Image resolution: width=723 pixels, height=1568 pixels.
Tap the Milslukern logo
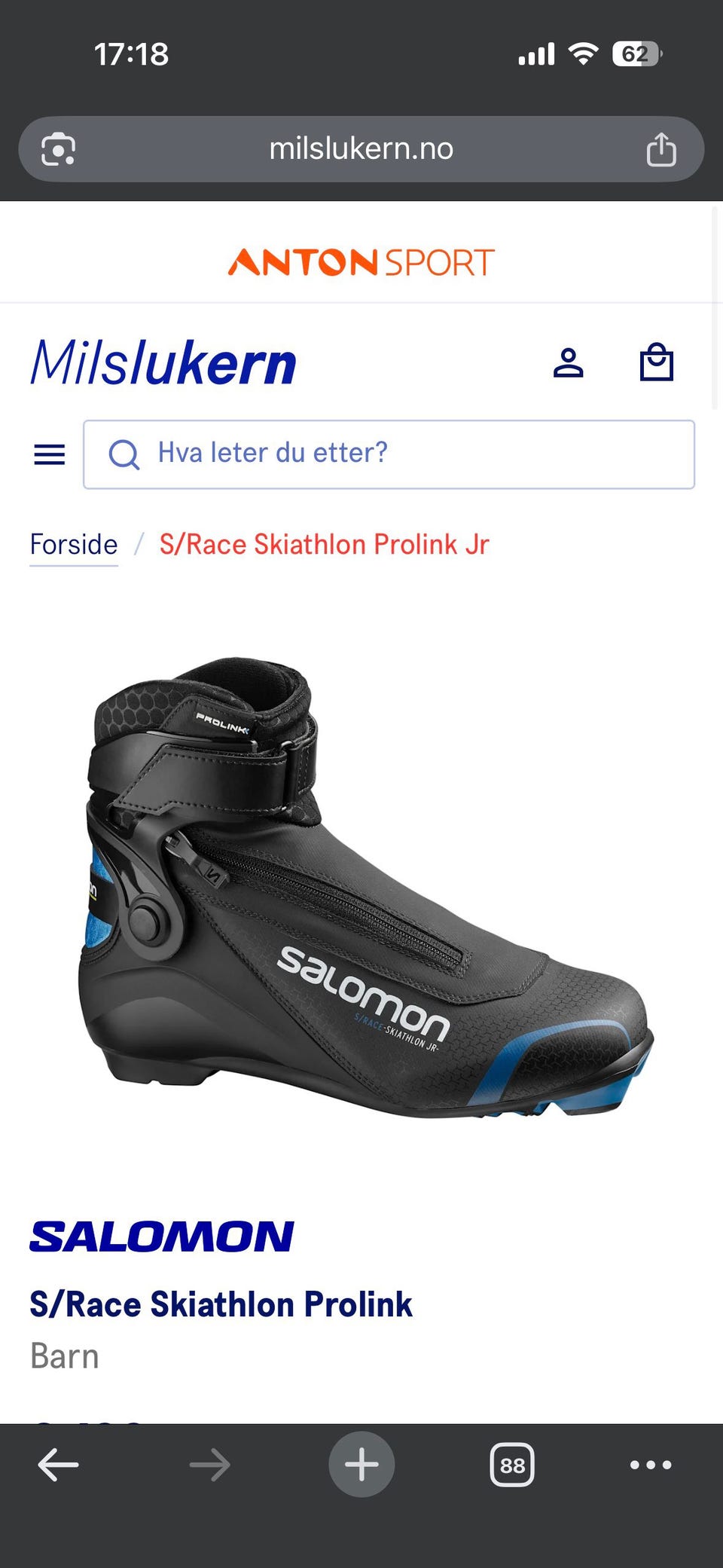[x=163, y=362]
